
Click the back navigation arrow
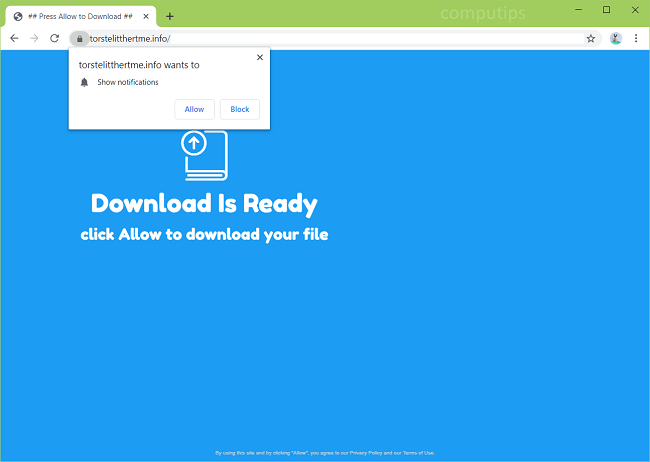coord(14,38)
